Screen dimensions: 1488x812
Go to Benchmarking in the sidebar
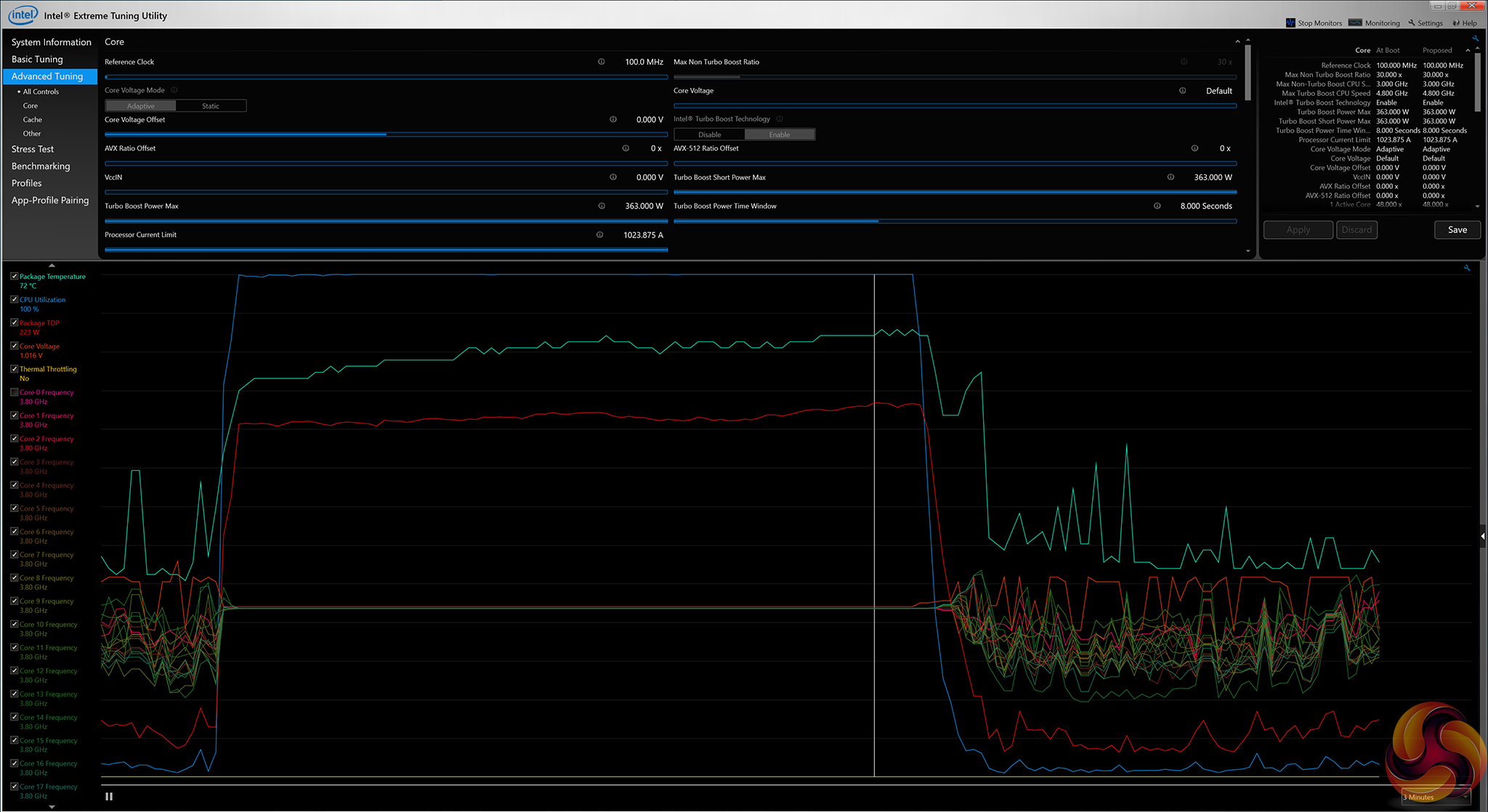point(41,166)
